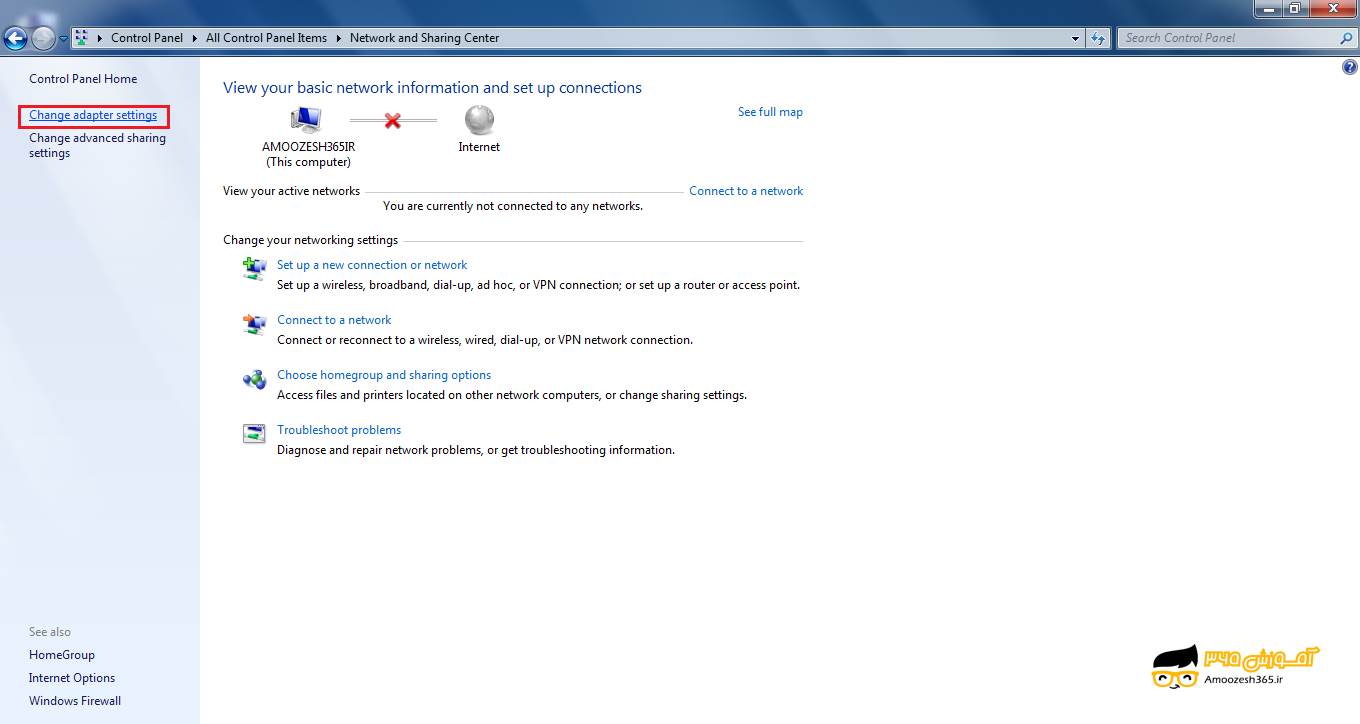
Task: Open the recent pages dropdown arrow
Action: (x=63, y=39)
